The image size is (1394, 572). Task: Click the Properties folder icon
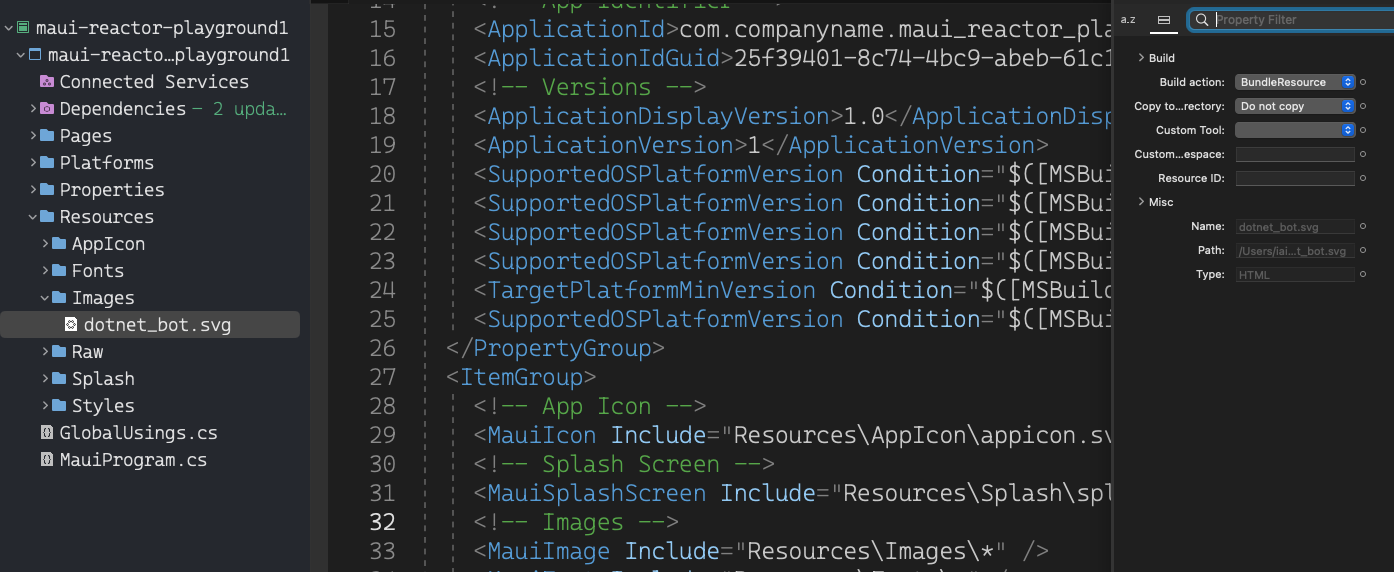pos(47,190)
